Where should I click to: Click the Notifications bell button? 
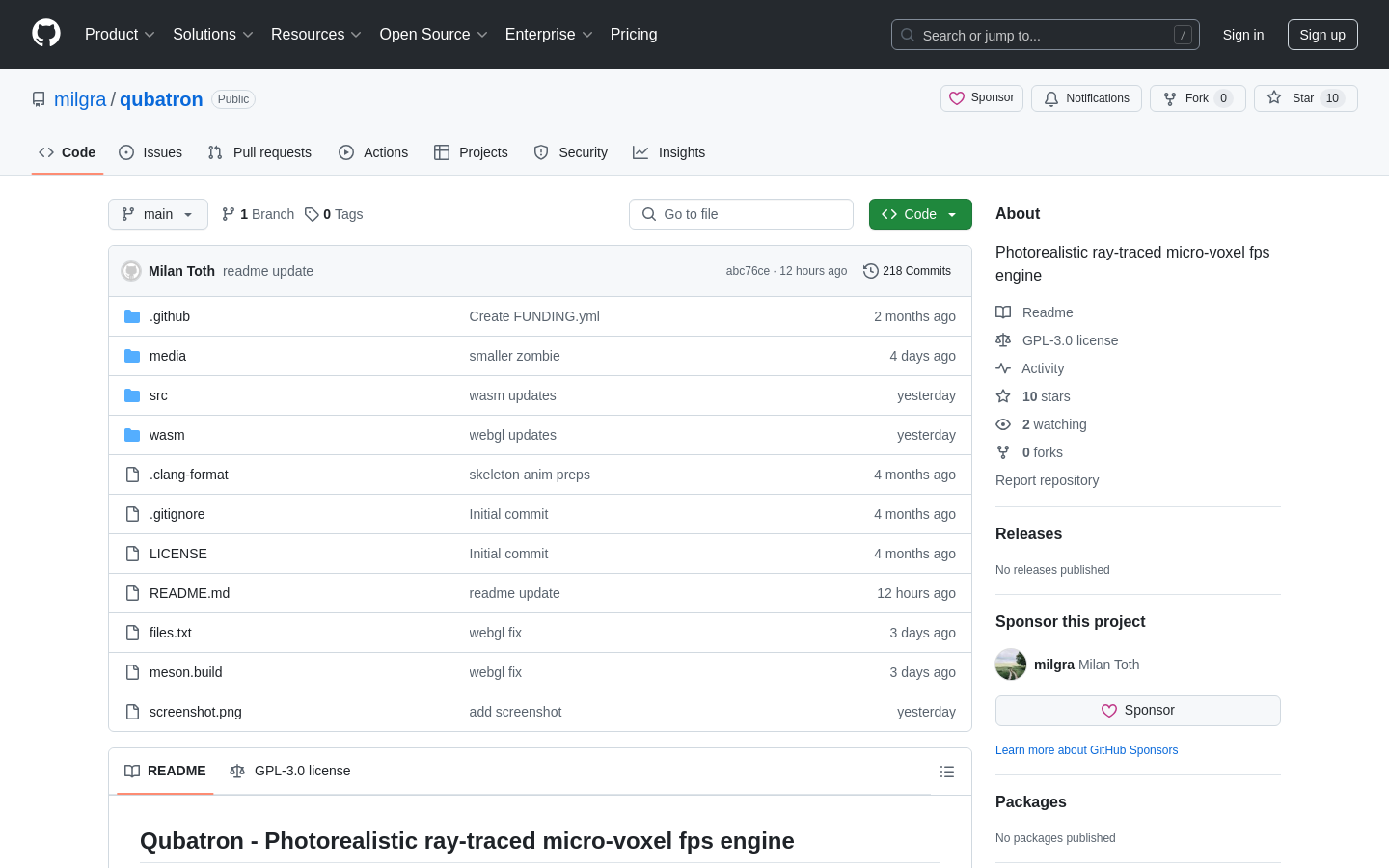coord(1086,98)
